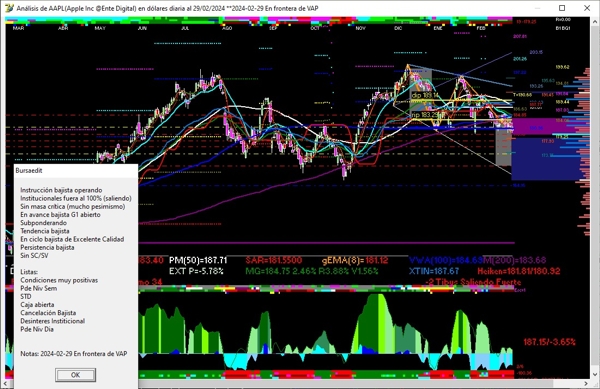
Task: Maximize the AAPL analysis window
Action: point(562,8)
